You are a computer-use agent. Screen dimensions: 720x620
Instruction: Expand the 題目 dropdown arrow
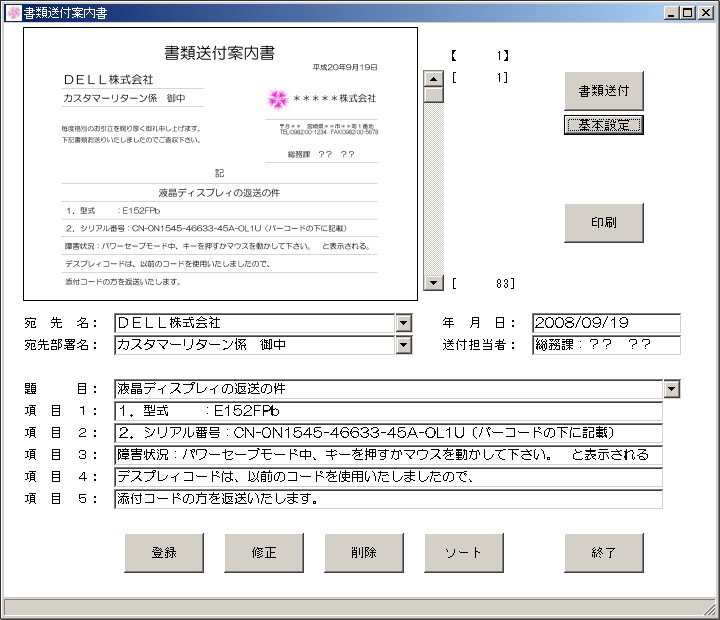click(671, 389)
